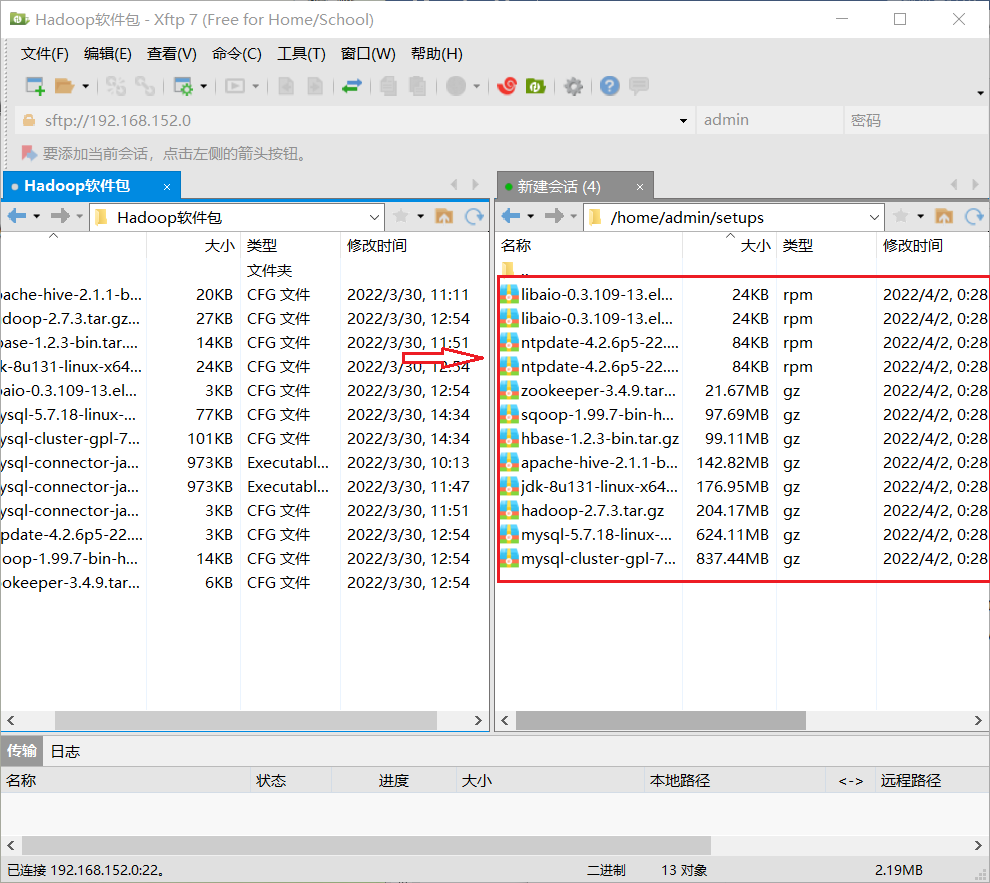This screenshot has height=883, width=990.
Task: Sort remote files by 类型 column
Action: coord(826,246)
